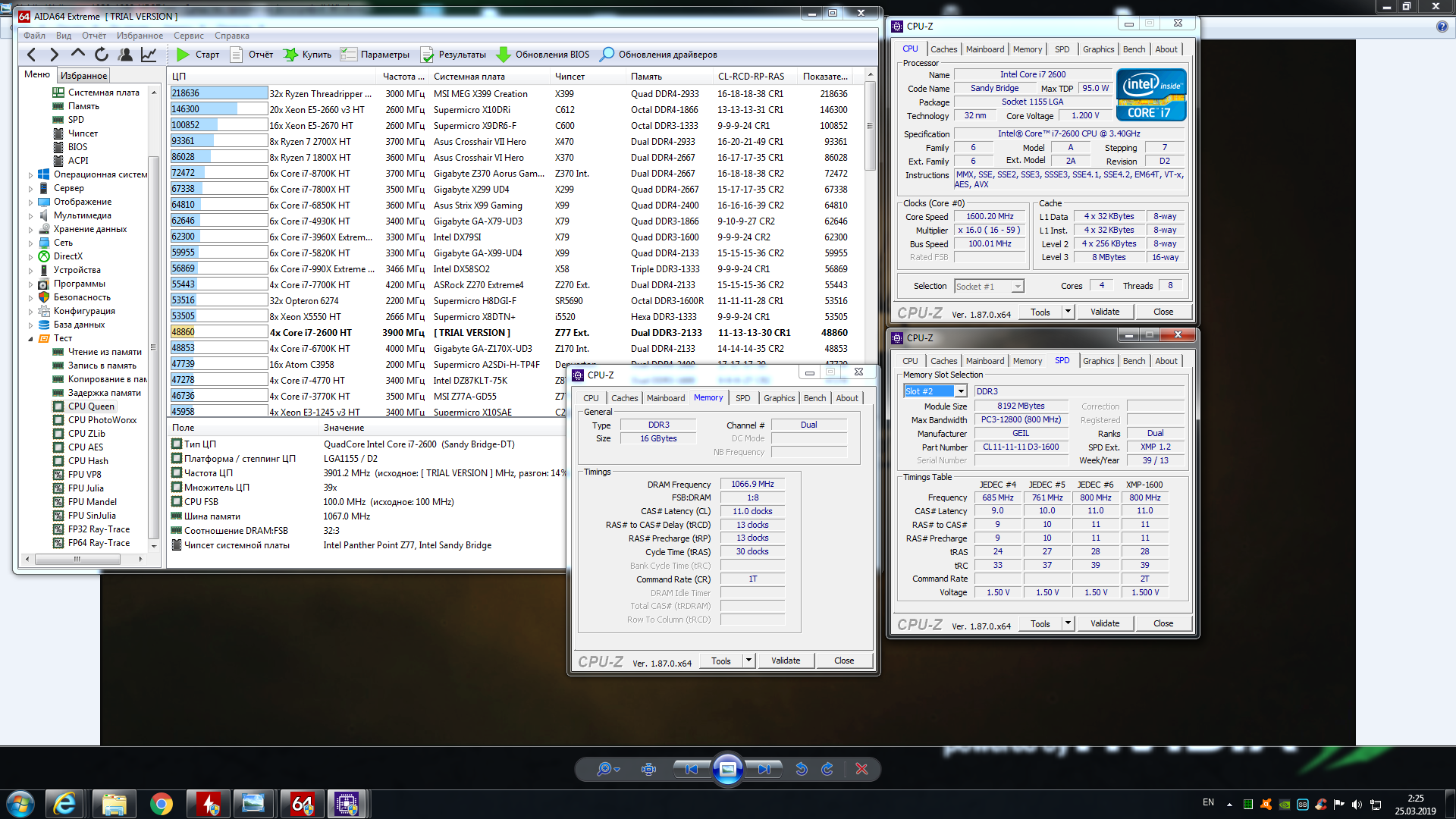The width and height of the screenshot is (1456, 819).
Task: Select CPU PhotoWorxx benchmark in tree
Action: (102, 420)
